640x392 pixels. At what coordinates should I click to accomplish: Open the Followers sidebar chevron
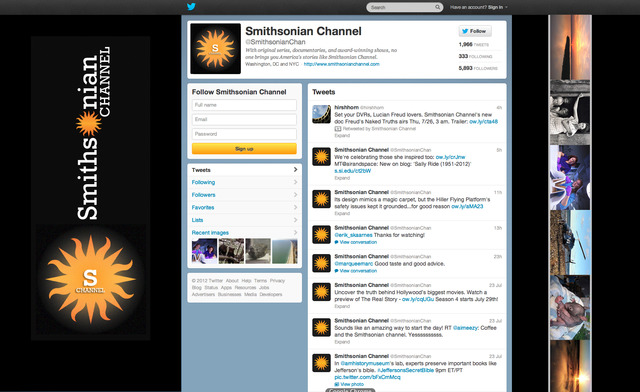(x=295, y=195)
